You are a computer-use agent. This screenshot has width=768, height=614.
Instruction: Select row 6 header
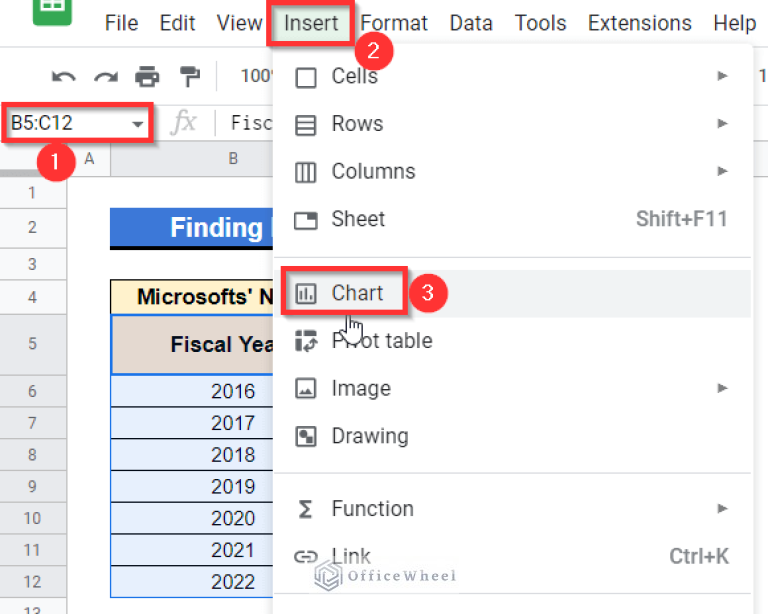coord(33,391)
